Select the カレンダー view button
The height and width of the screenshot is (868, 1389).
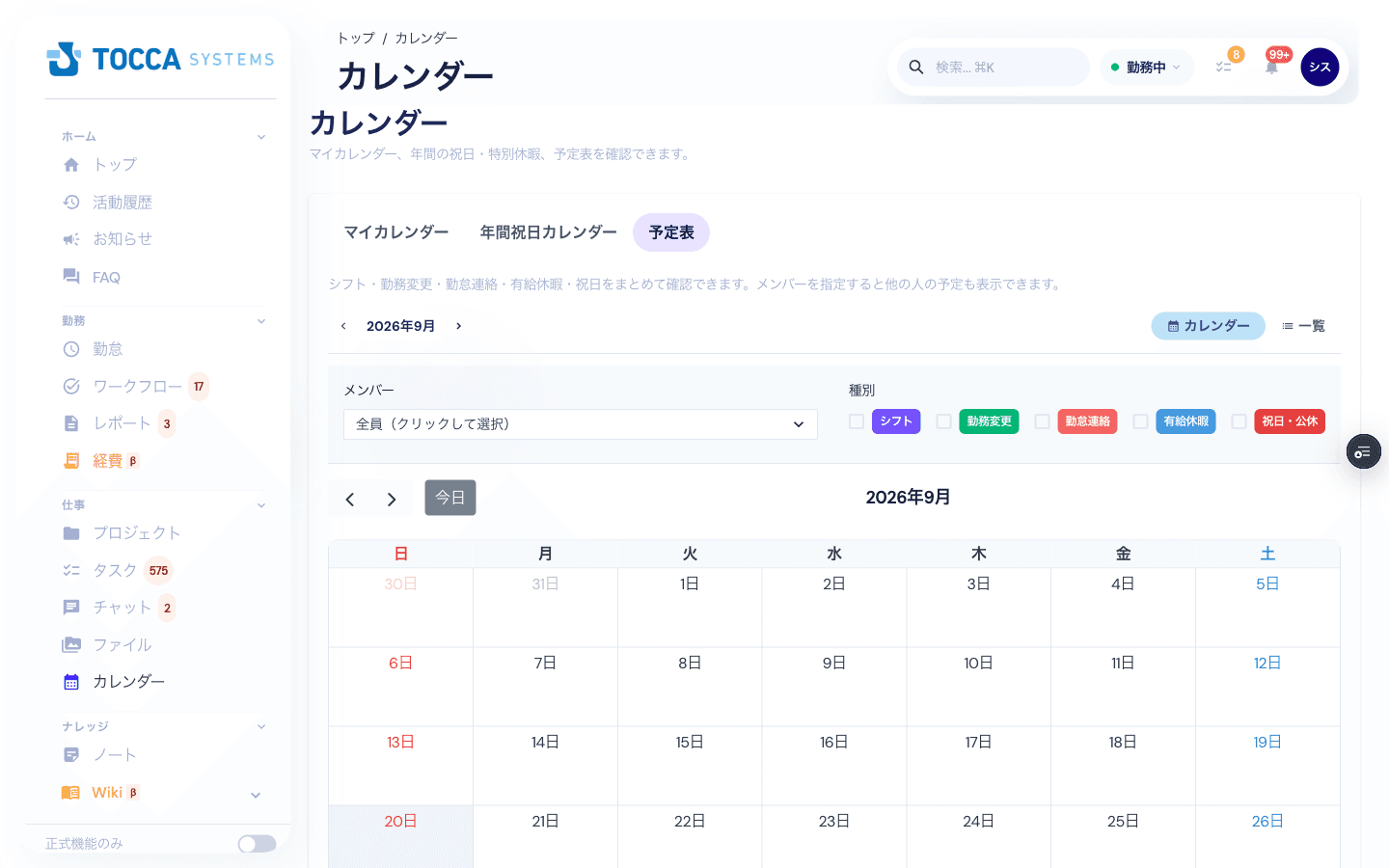(x=1209, y=326)
